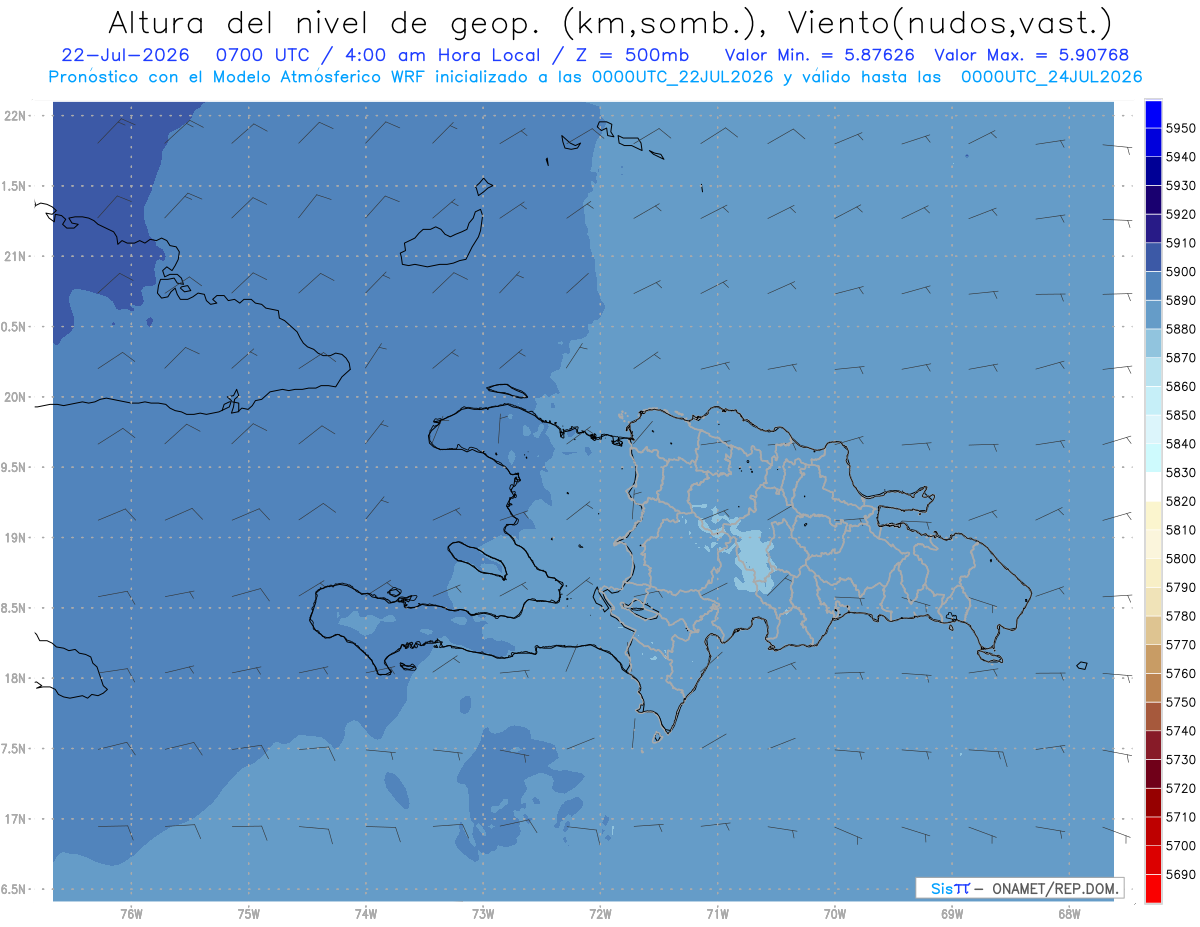The width and height of the screenshot is (1200, 927).
Task: Click the 73W longitude axis label
Action: [x=483, y=913]
